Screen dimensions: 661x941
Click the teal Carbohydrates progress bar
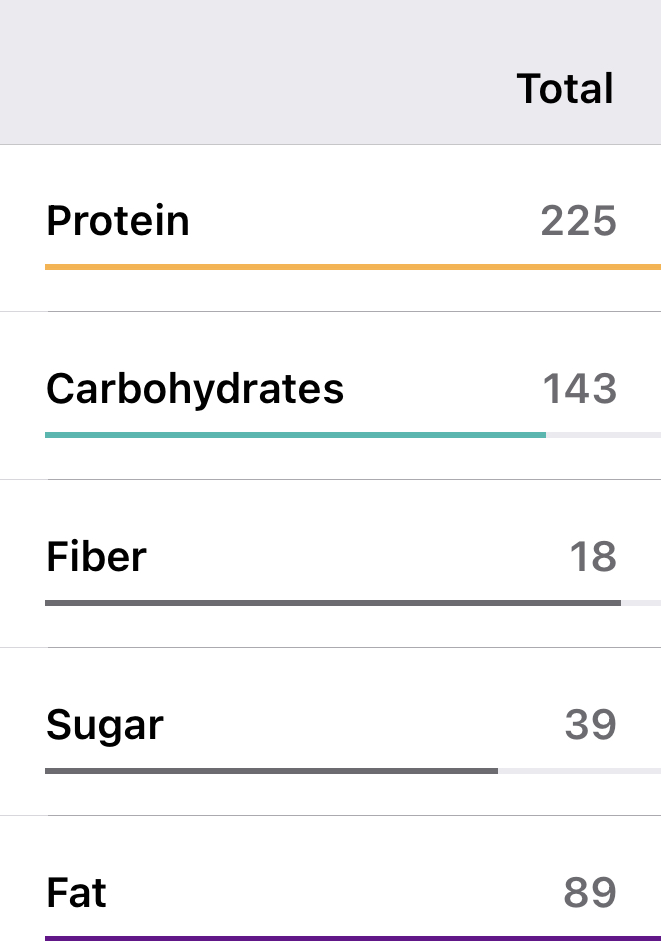(295, 435)
